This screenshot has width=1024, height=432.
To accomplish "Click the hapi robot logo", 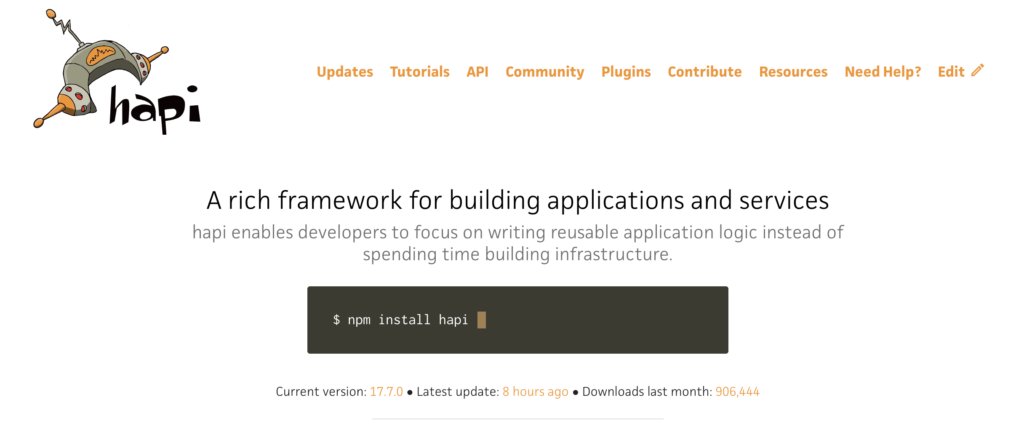I will (x=118, y=70).
